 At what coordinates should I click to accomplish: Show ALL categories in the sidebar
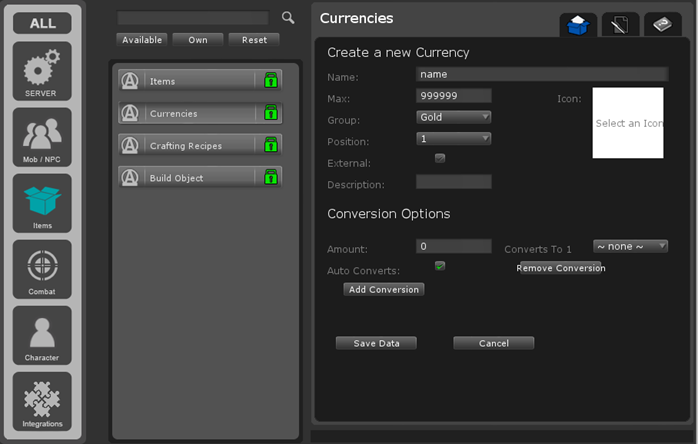point(42,23)
